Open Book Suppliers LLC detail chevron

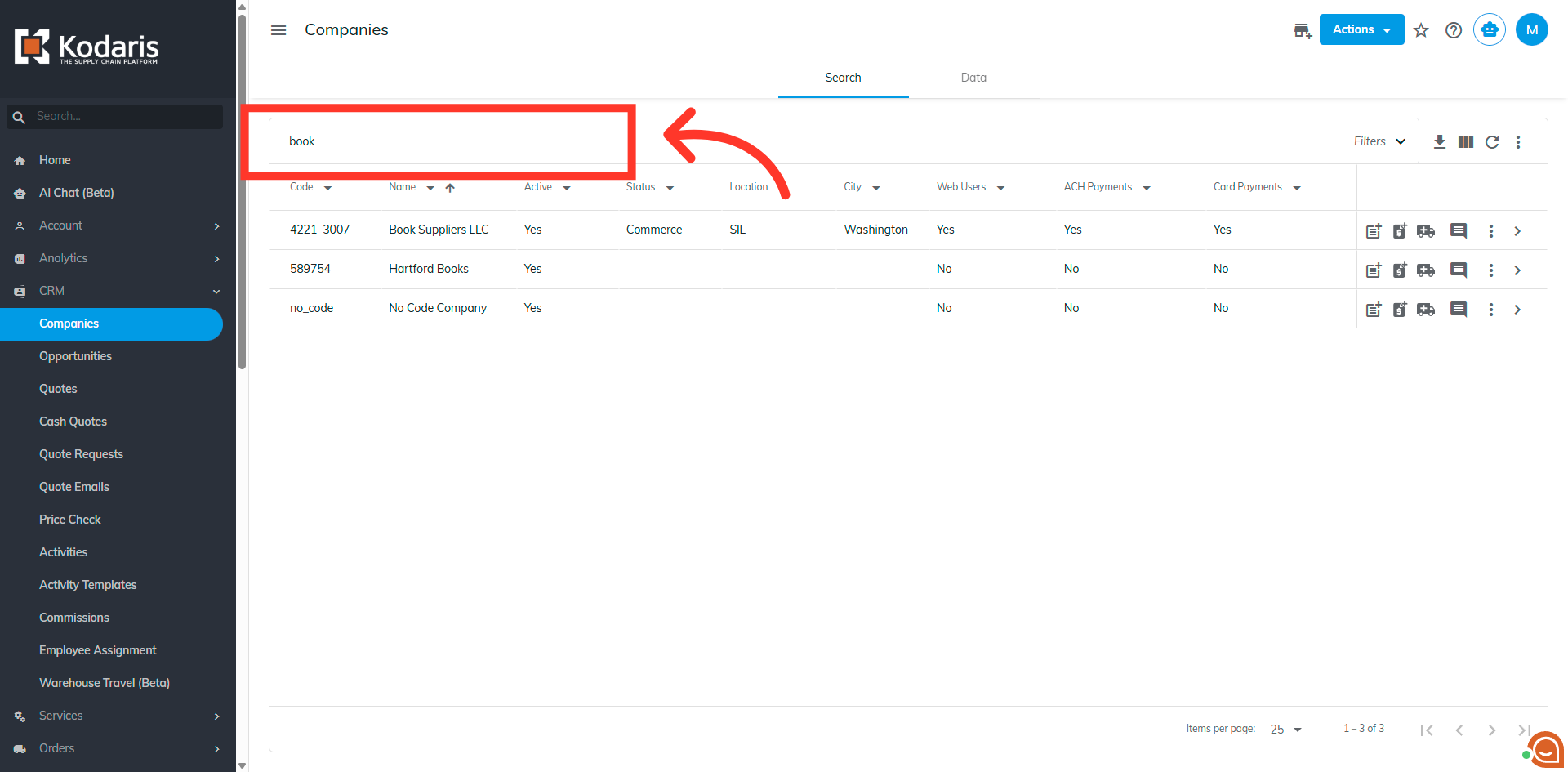[x=1517, y=231]
